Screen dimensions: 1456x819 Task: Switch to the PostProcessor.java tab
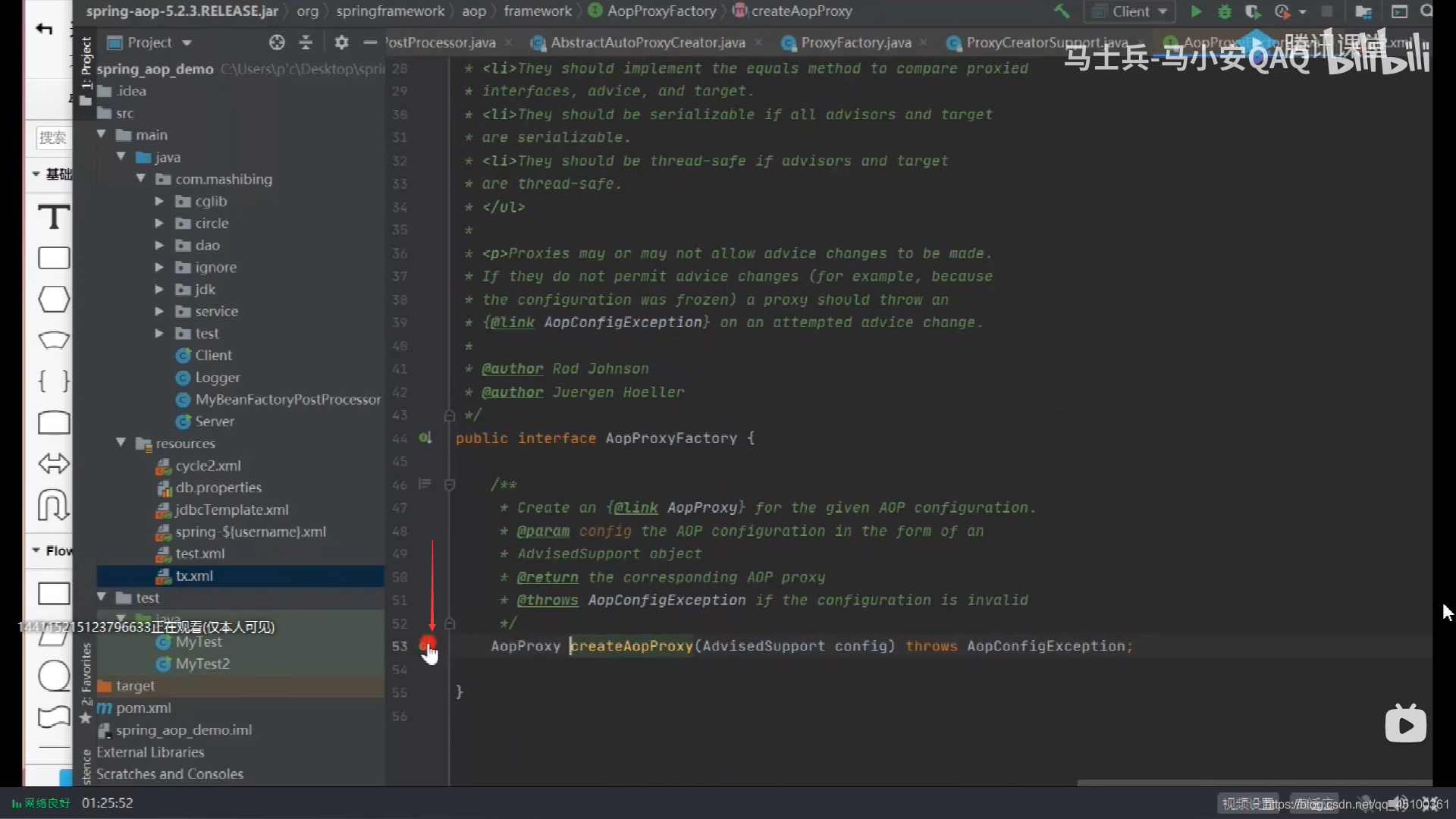(x=441, y=42)
